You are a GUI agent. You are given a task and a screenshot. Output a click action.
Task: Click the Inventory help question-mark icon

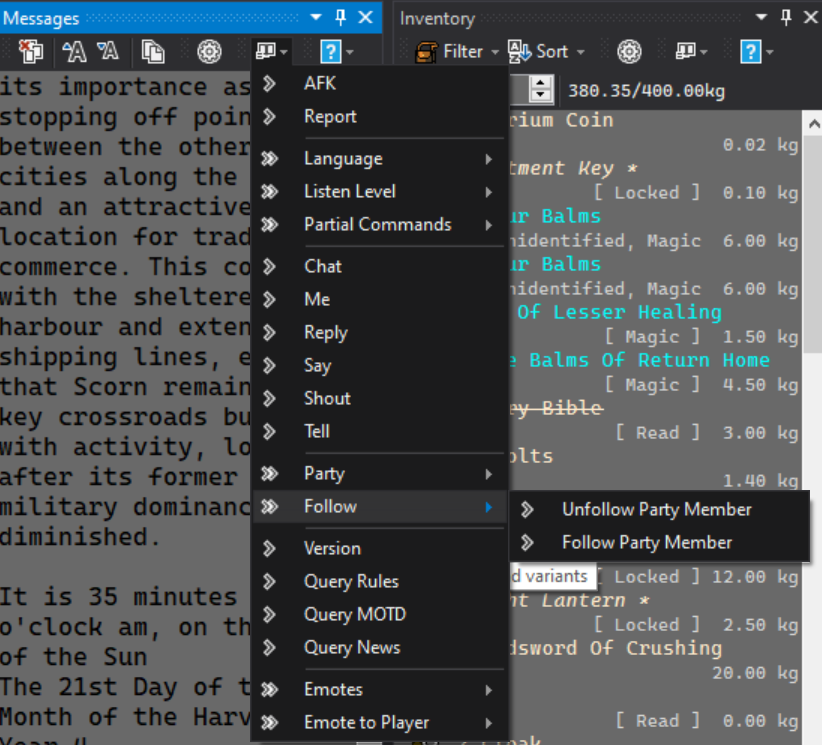pyautogui.click(x=750, y=51)
